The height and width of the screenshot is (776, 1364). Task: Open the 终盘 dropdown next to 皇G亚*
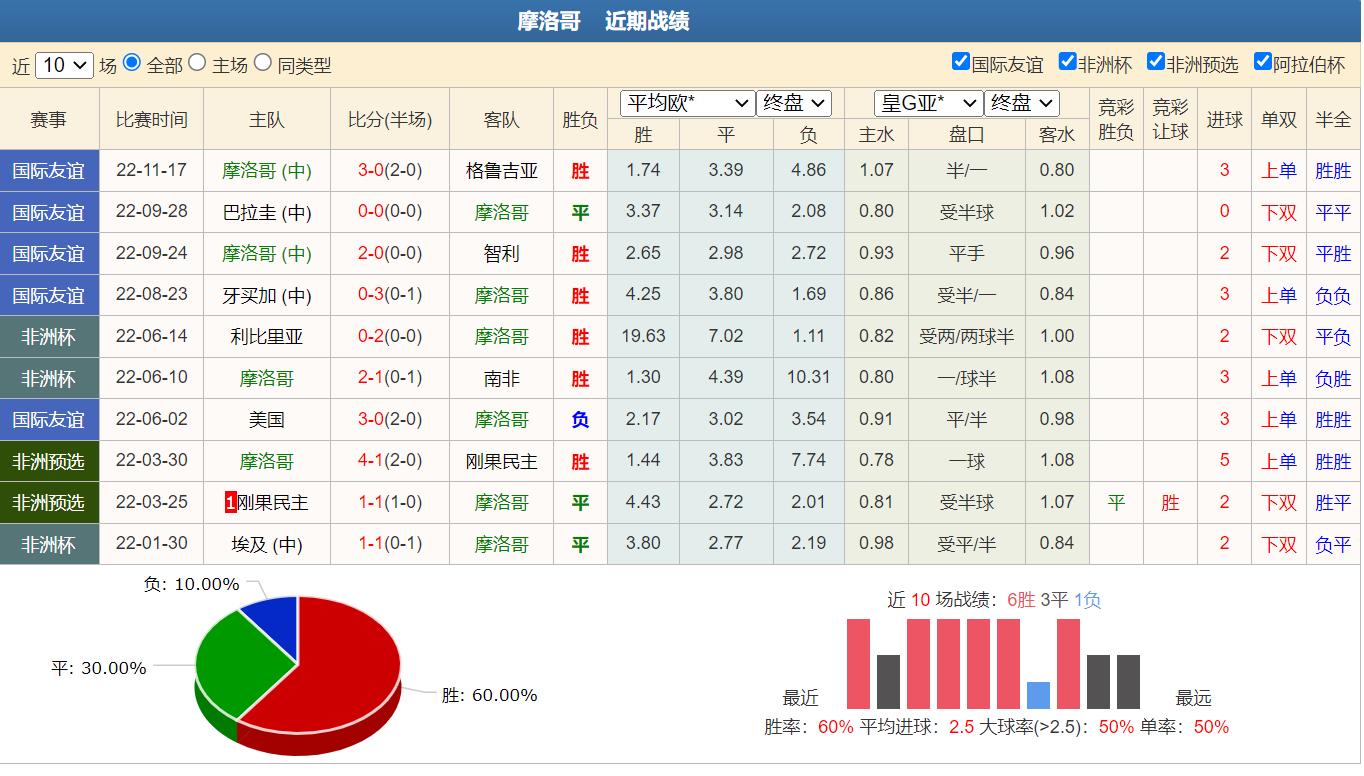tap(1021, 103)
